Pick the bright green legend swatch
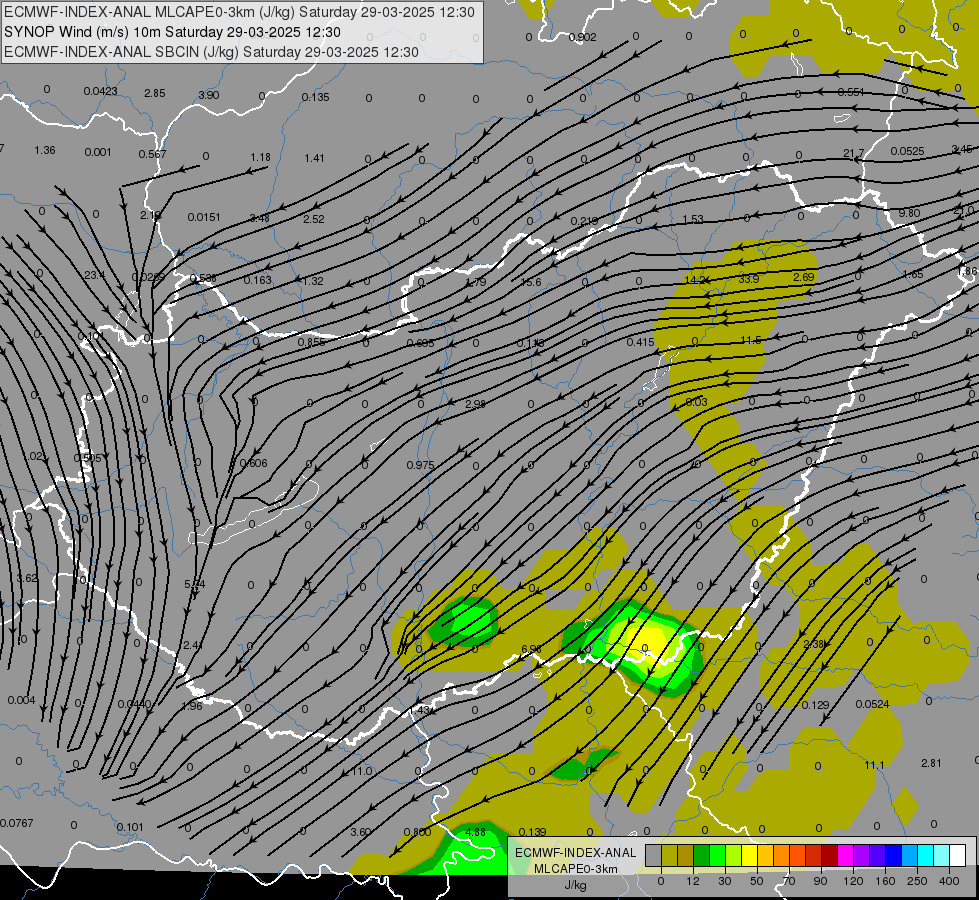The height and width of the screenshot is (900, 979). [x=717, y=855]
